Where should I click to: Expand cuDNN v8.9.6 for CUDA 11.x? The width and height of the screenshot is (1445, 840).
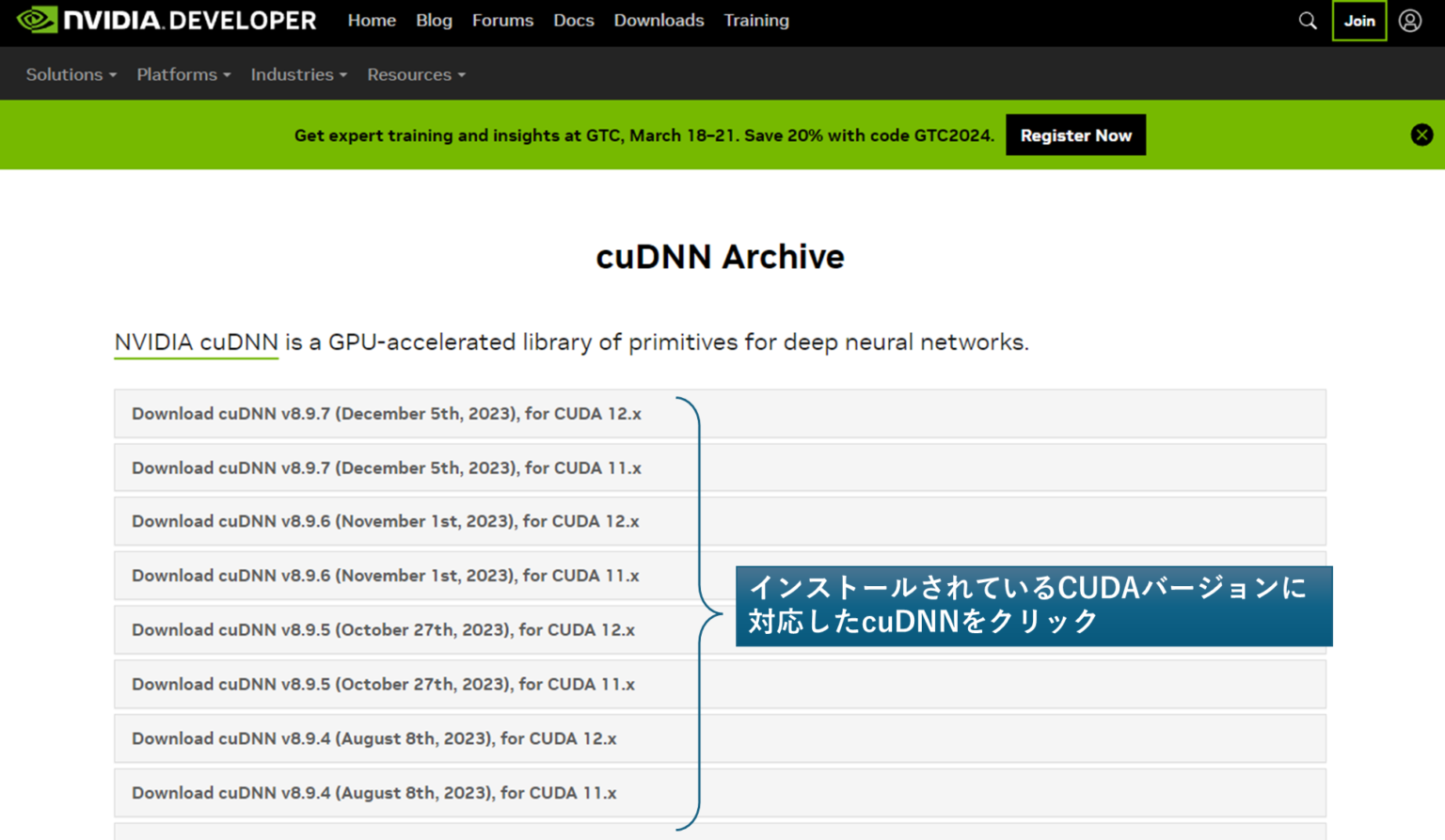(x=720, y=576)
